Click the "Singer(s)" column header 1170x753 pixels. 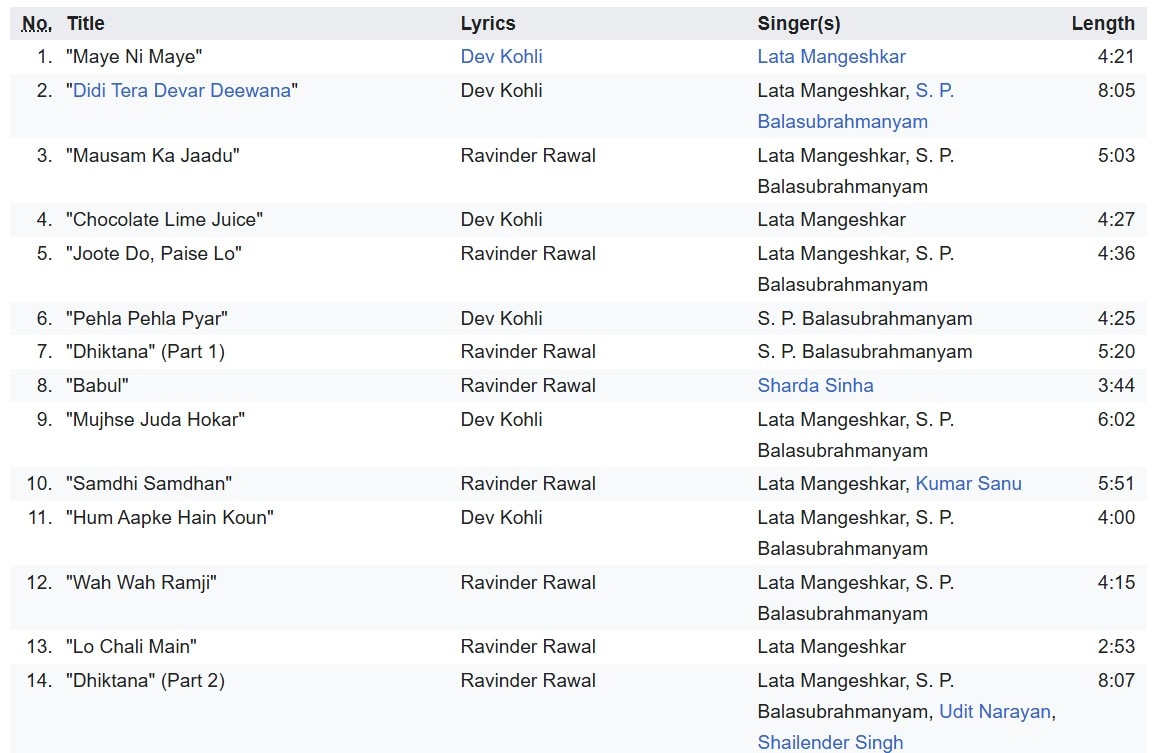click(799, 24)
